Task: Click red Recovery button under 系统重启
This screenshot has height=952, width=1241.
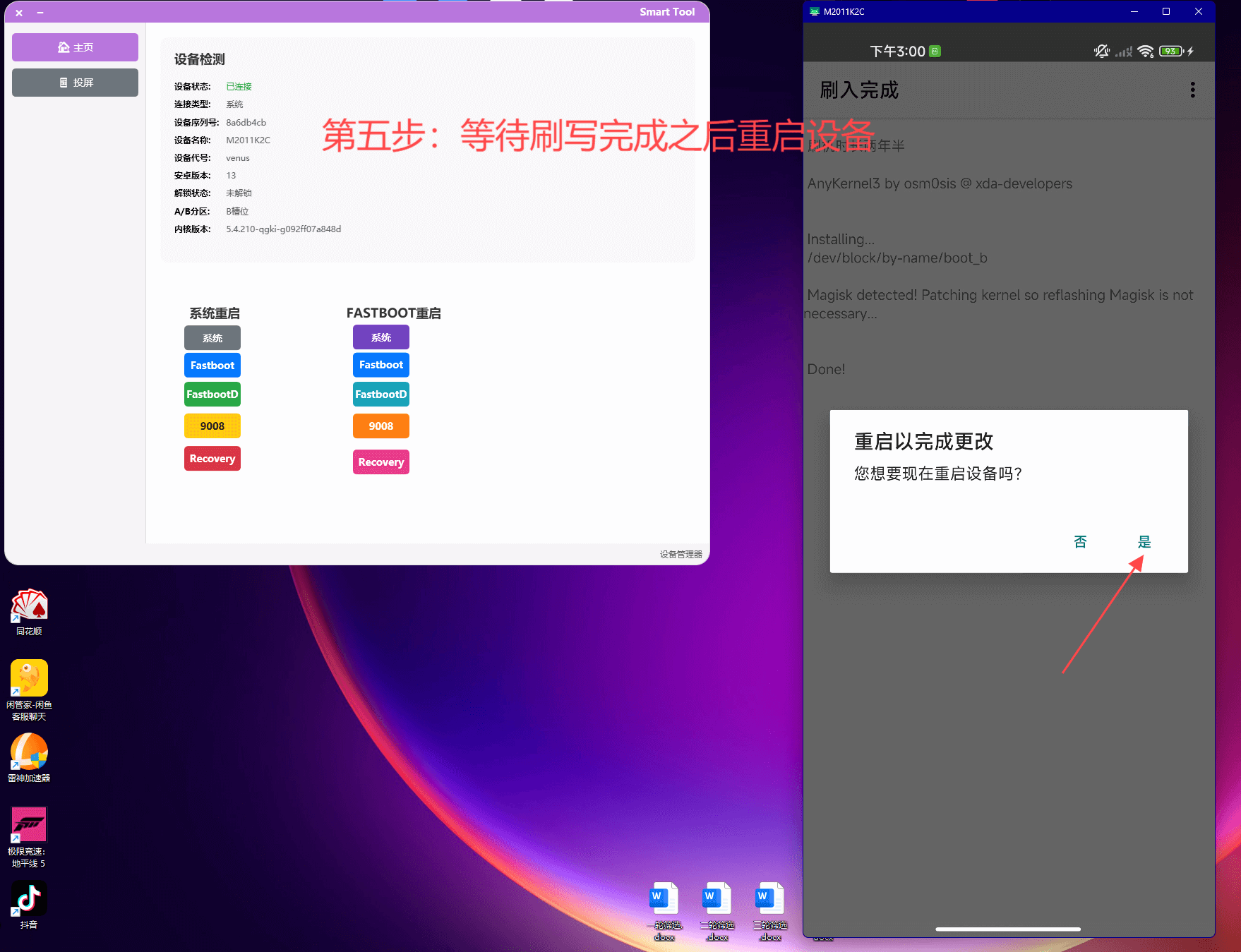Action: coord(212,459)
